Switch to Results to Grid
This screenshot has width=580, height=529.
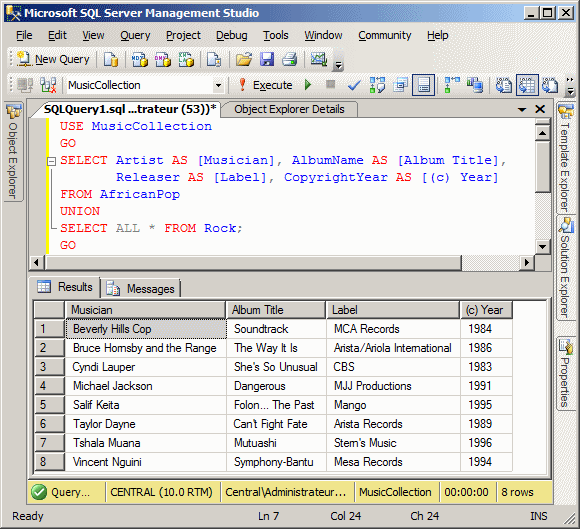pos(527,85)
